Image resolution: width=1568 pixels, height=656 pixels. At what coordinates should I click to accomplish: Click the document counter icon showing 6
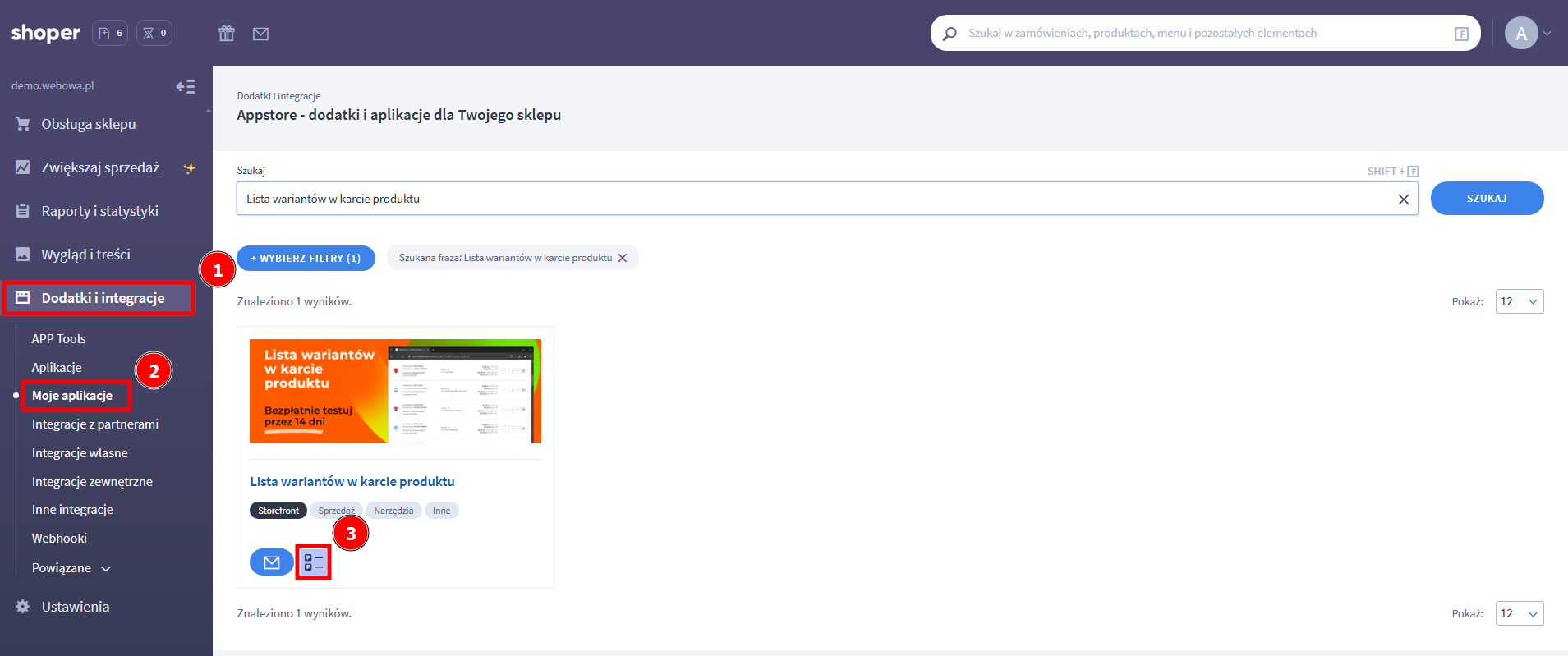pyautogui.click(x=110, y=34)
